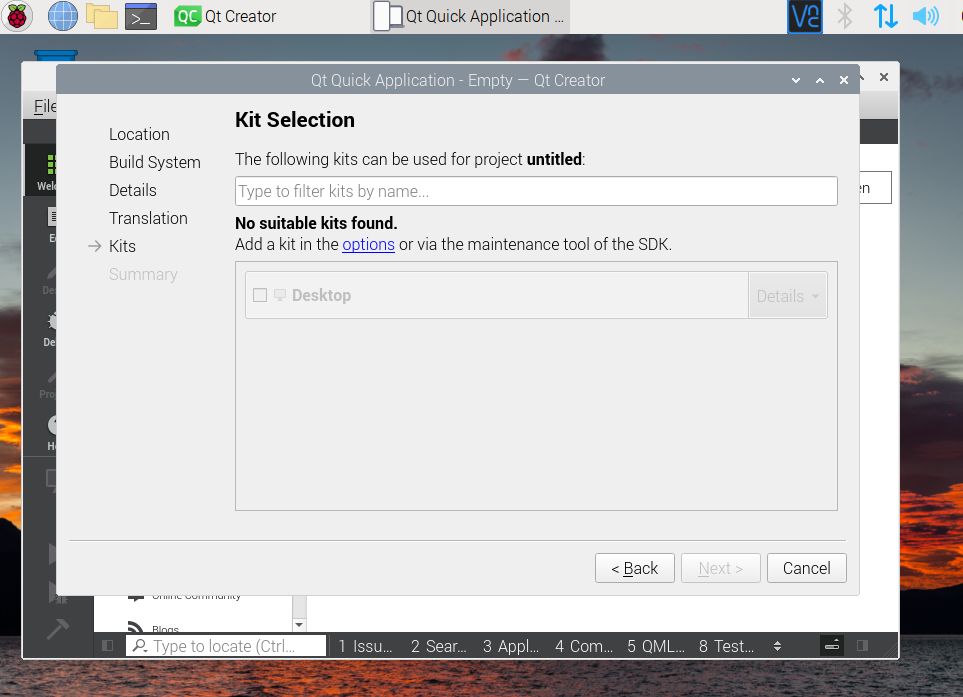Viewport: 963px width, 697px height.
Task: Click the build hammer icon in sidebar
Action: tap(57, 628)
